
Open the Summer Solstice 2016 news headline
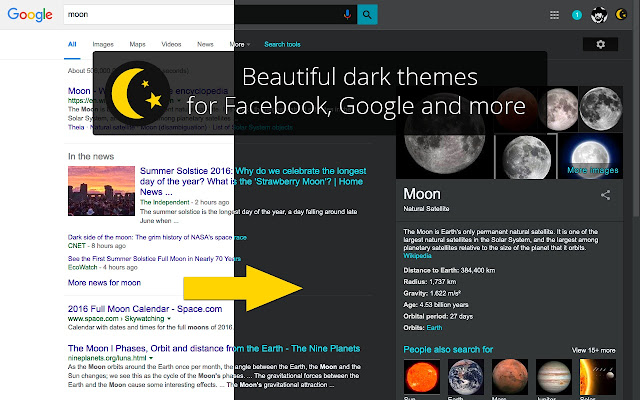[253, 181]
